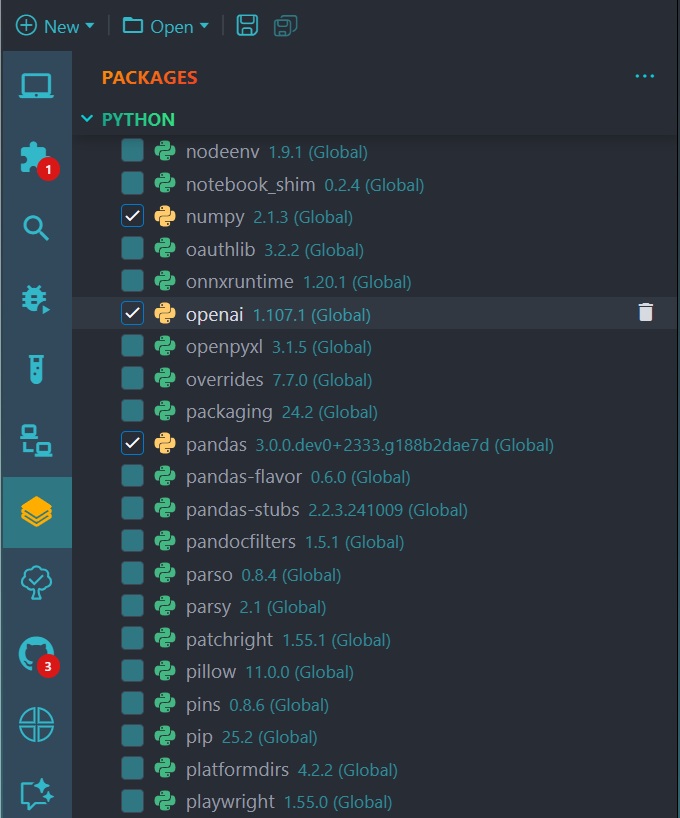The width and height of the screenshot is (680, 818).
Task: Check the pillow package checkbox
Action: [x=133, y=671]
